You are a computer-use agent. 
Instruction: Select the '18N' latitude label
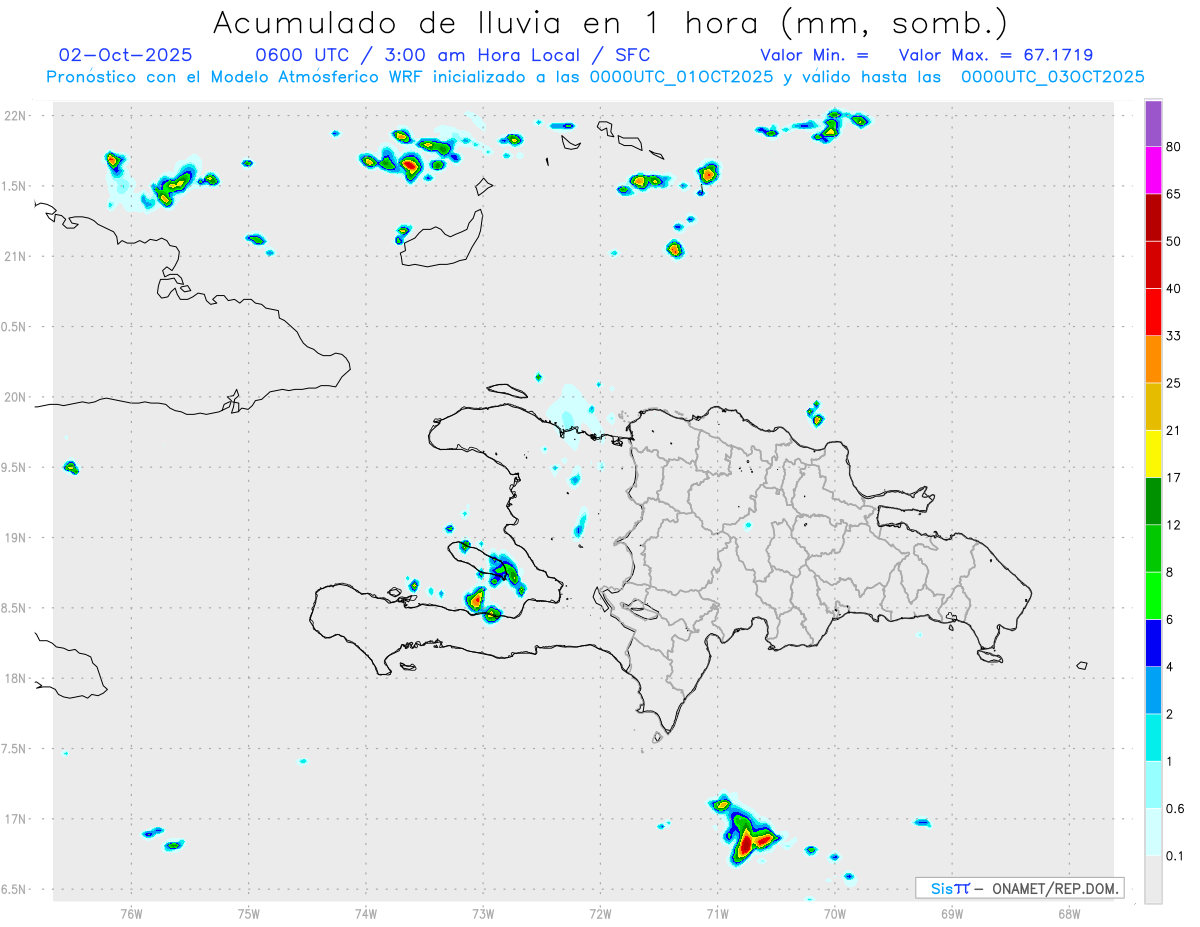(x=17, y=679)
